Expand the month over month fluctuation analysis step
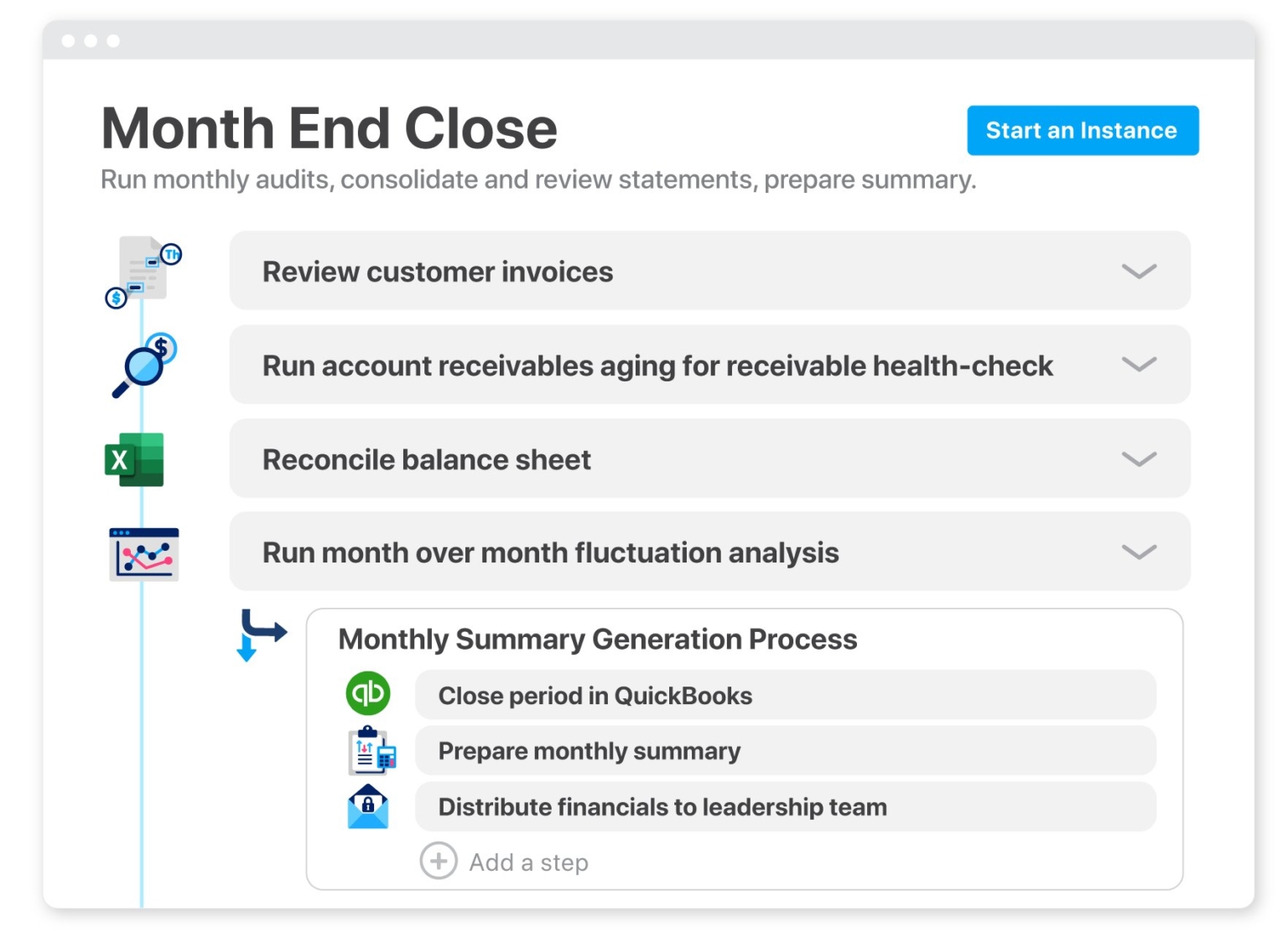 click(1138, 552)
